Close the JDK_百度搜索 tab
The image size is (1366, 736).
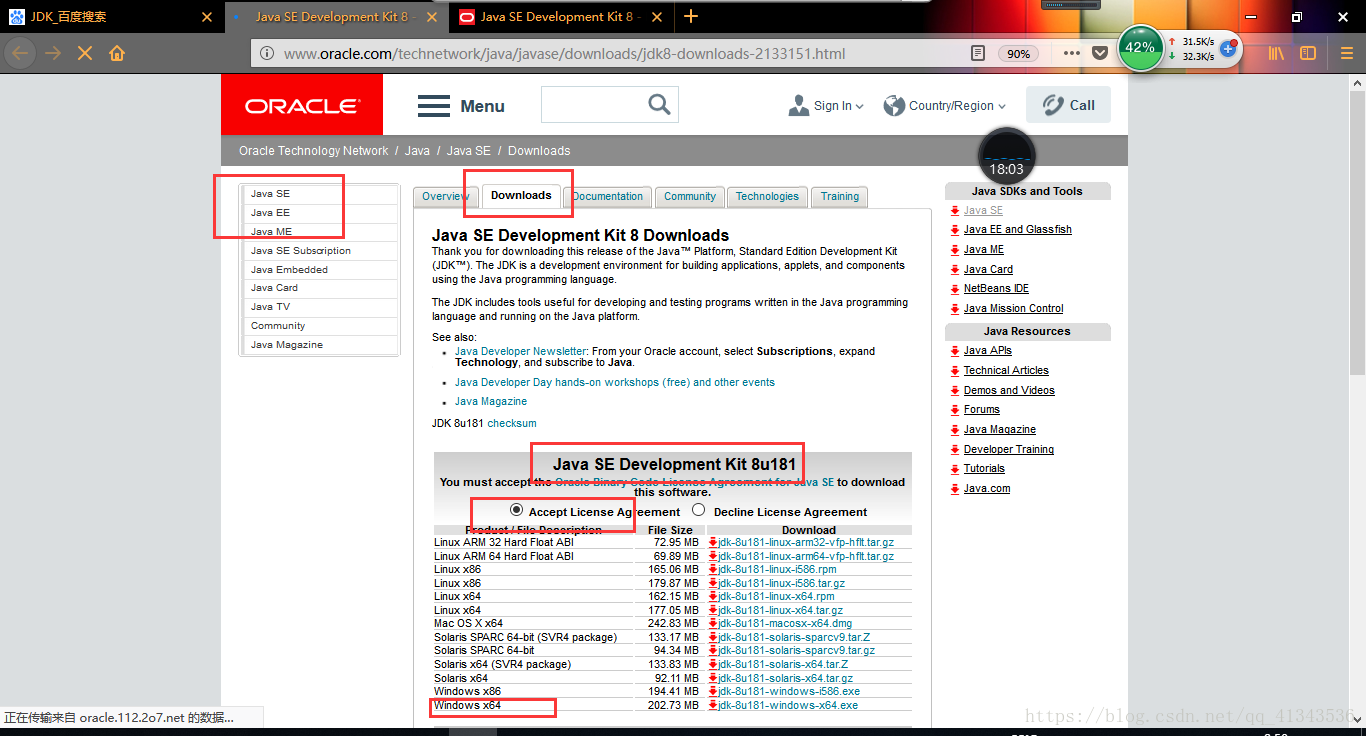(207, 17)
